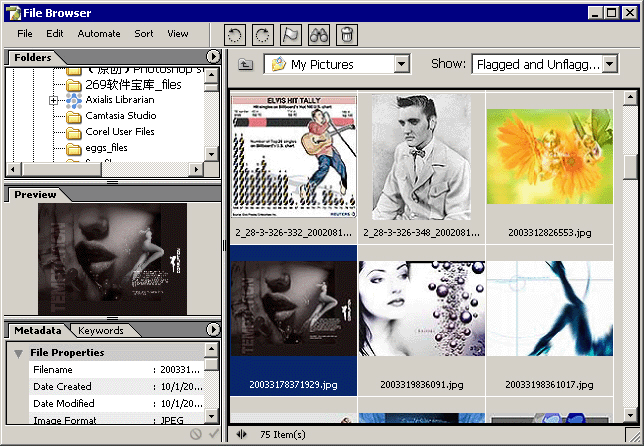Select the Preview tab
The image size is (644, 446).
pos(35,195)
